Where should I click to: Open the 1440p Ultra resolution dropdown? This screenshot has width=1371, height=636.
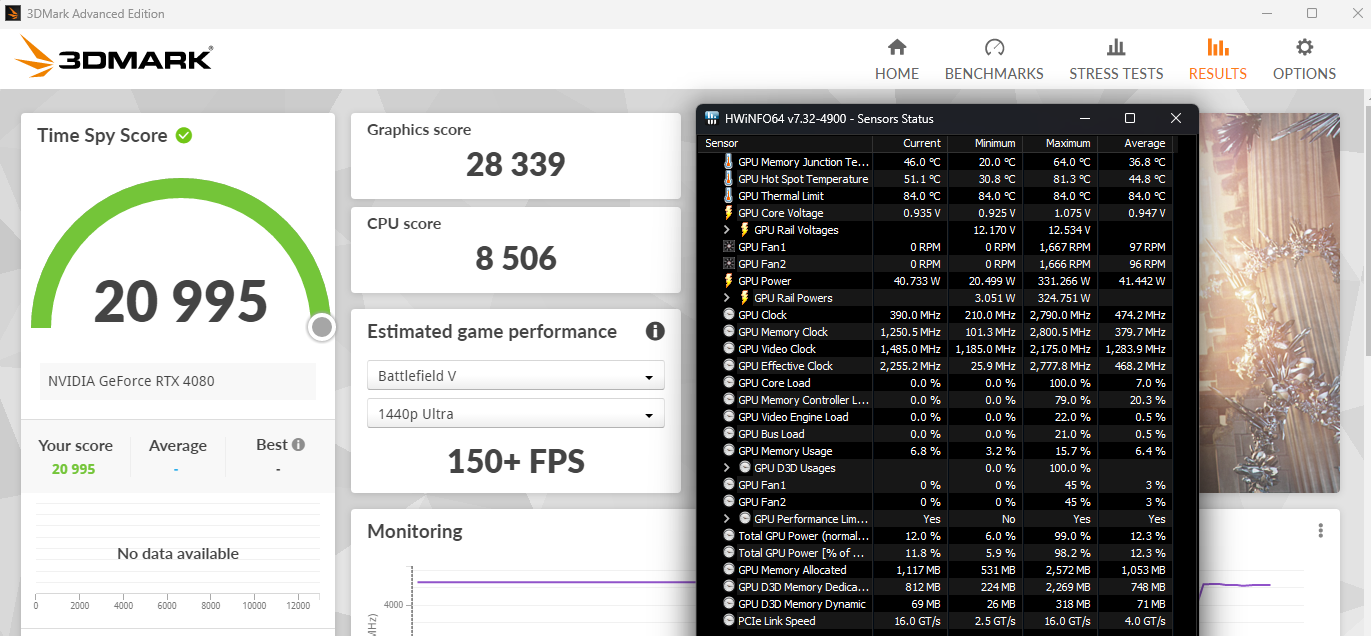tap(516, 413)
